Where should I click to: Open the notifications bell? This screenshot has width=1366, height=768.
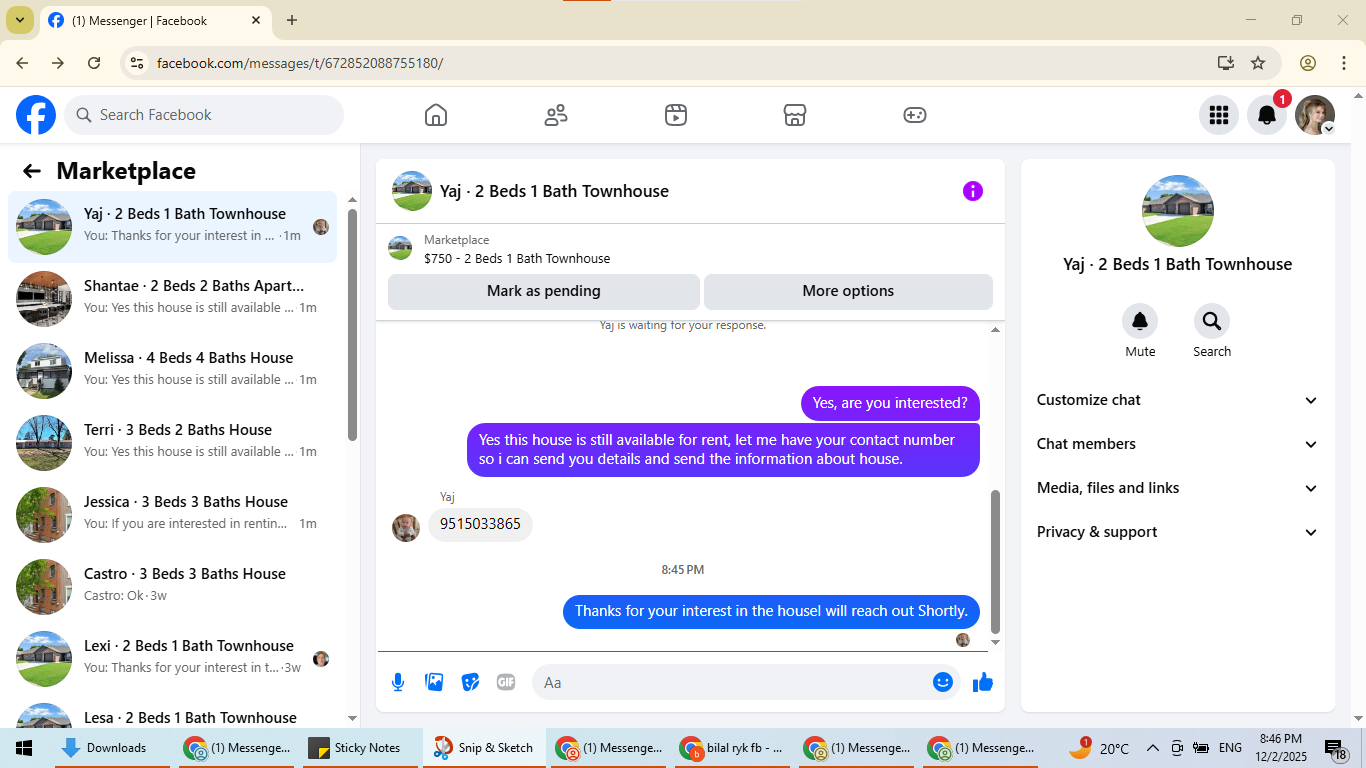[1267, 115]
